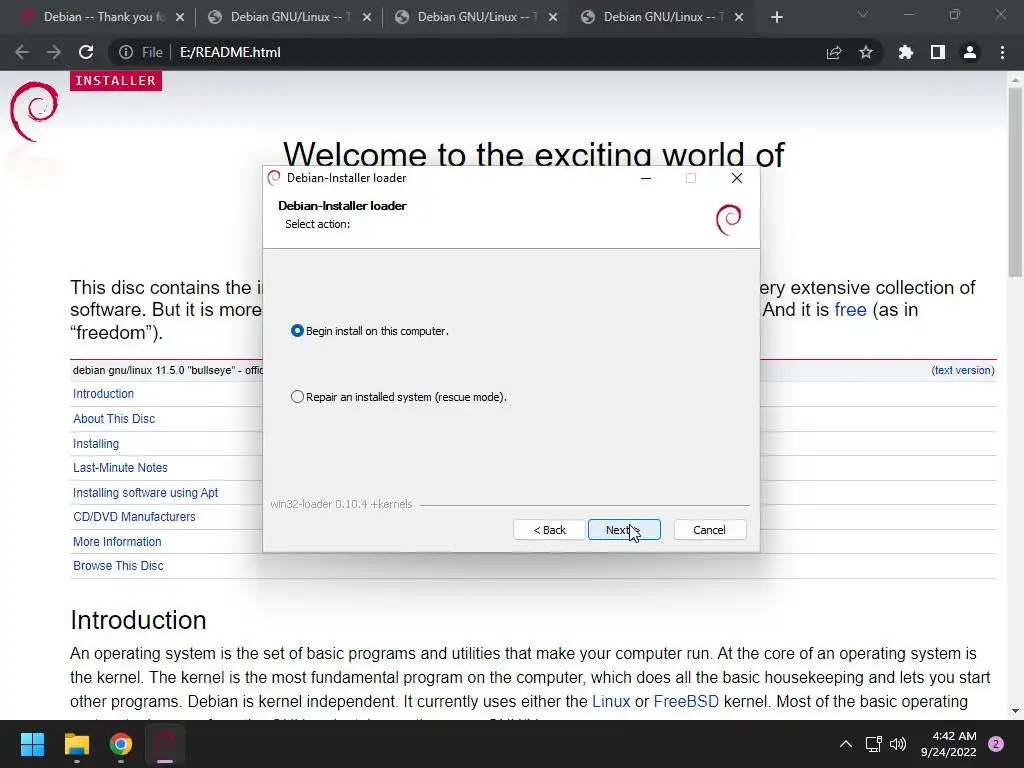Close the Debian Thank you tab

[180, 17]
